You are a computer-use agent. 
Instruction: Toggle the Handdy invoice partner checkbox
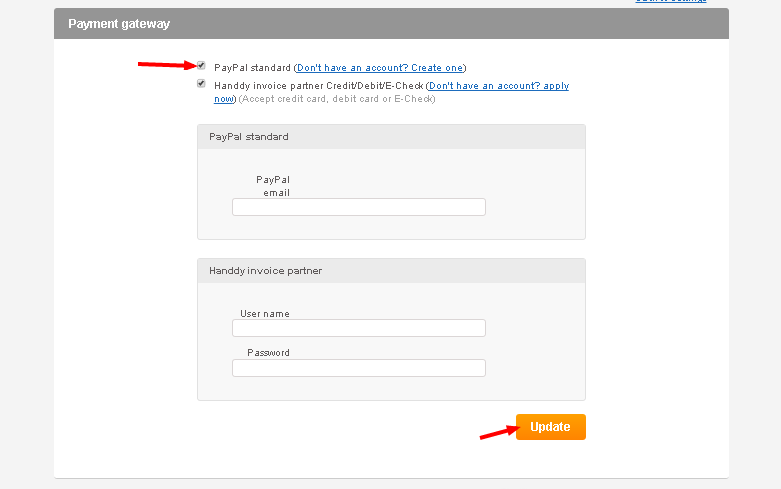click(201, 84)
